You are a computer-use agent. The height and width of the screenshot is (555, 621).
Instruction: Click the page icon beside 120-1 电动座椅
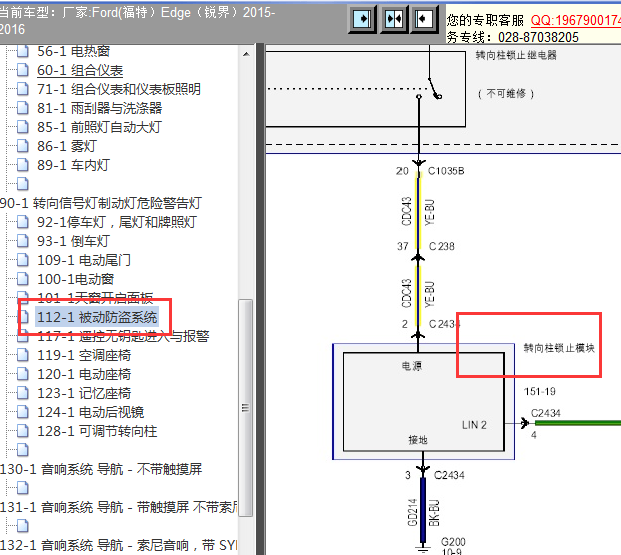pyautogui.click(x=23, y=374)
